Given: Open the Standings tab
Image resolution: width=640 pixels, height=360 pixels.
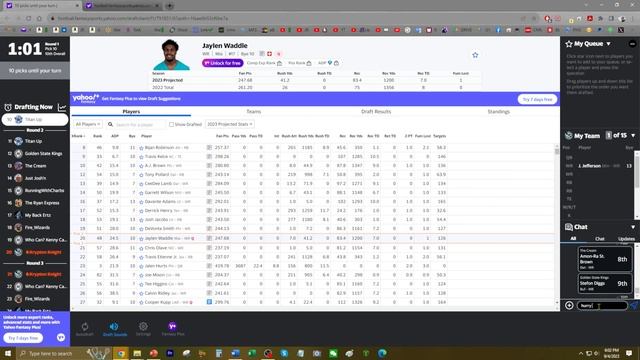Looking at the screenshot, I should pos(498,111).
